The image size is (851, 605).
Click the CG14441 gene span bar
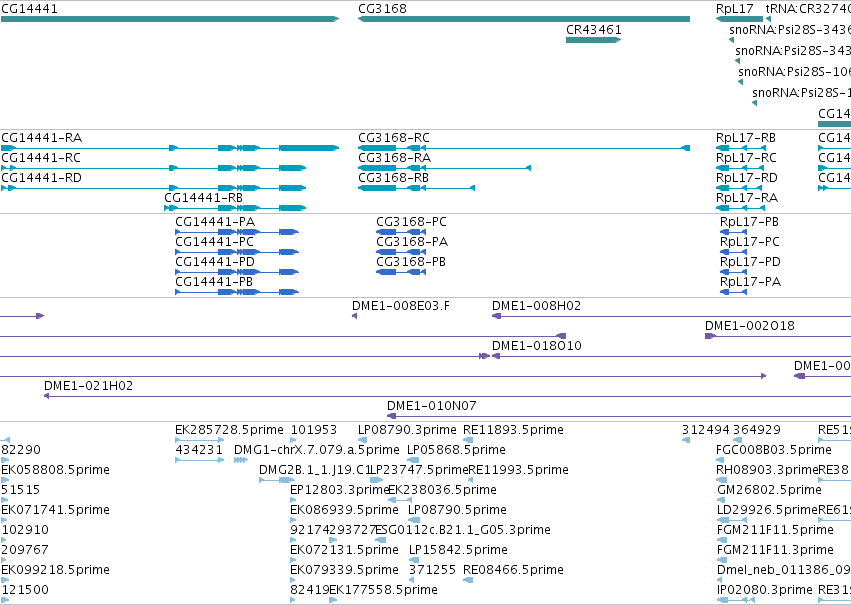pos(170,19)
